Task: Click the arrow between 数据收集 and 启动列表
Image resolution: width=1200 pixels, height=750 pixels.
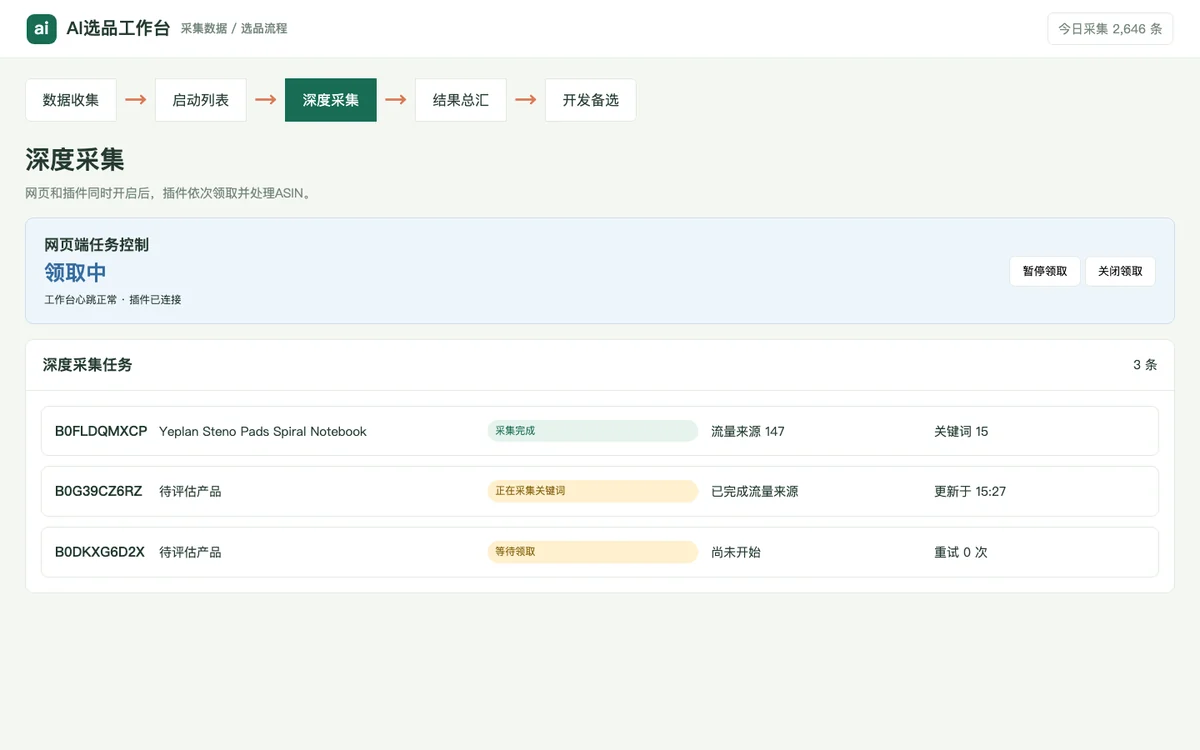Action: pos(136,100)
